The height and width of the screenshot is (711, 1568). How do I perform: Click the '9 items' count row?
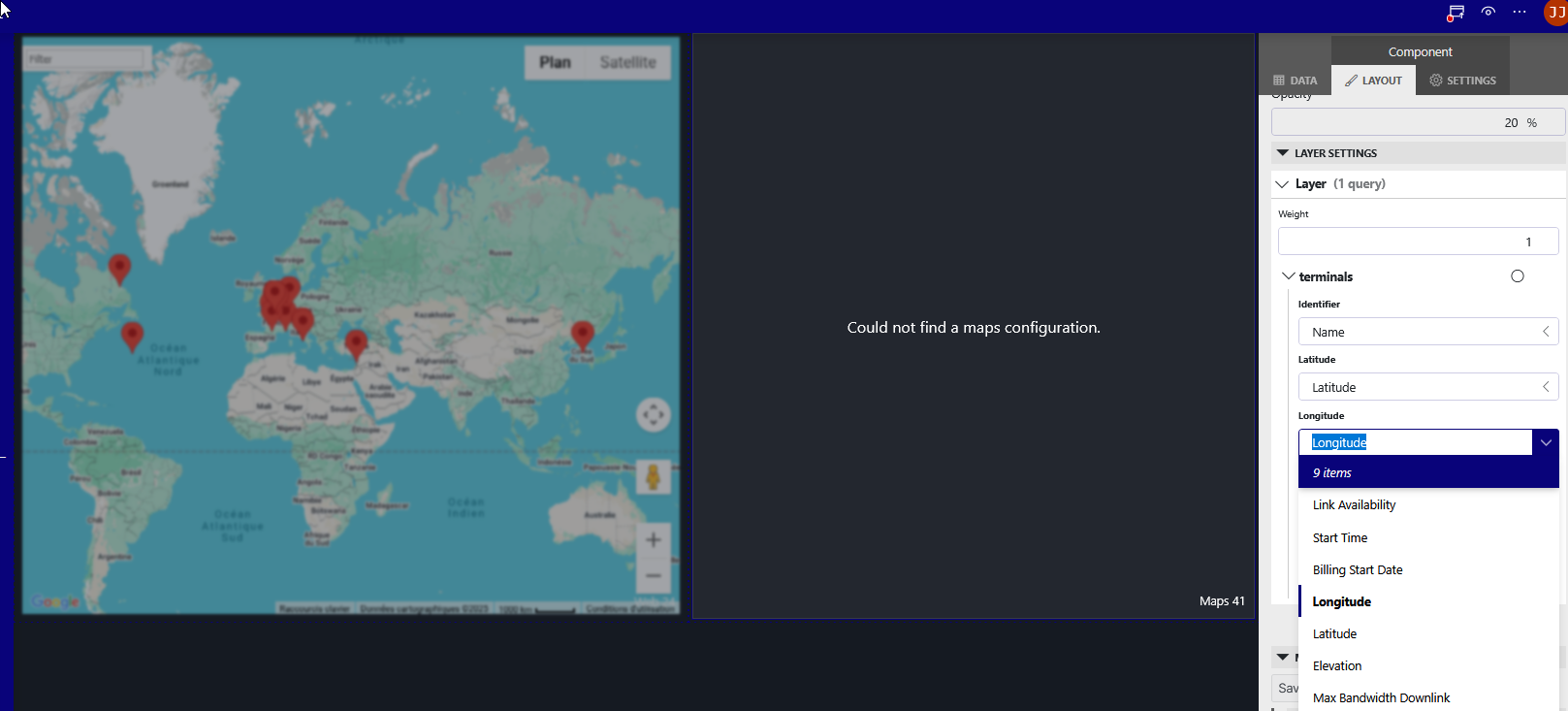[x=1428, y=472]
